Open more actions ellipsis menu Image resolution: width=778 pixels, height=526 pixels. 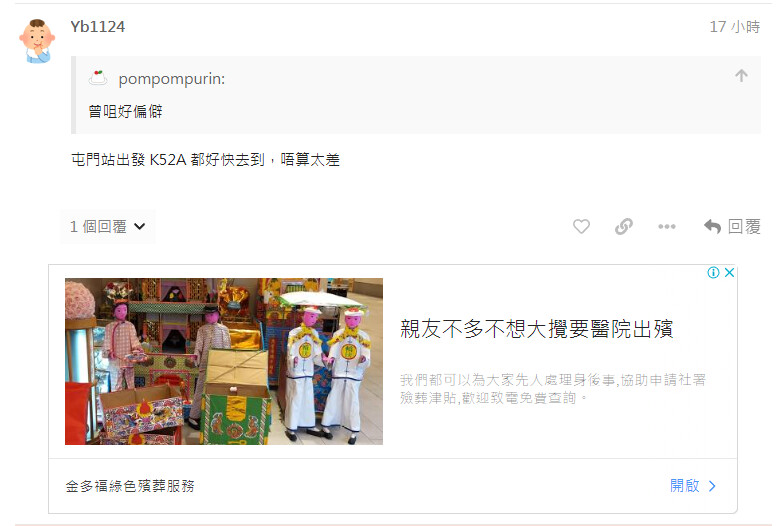point(667,227)
